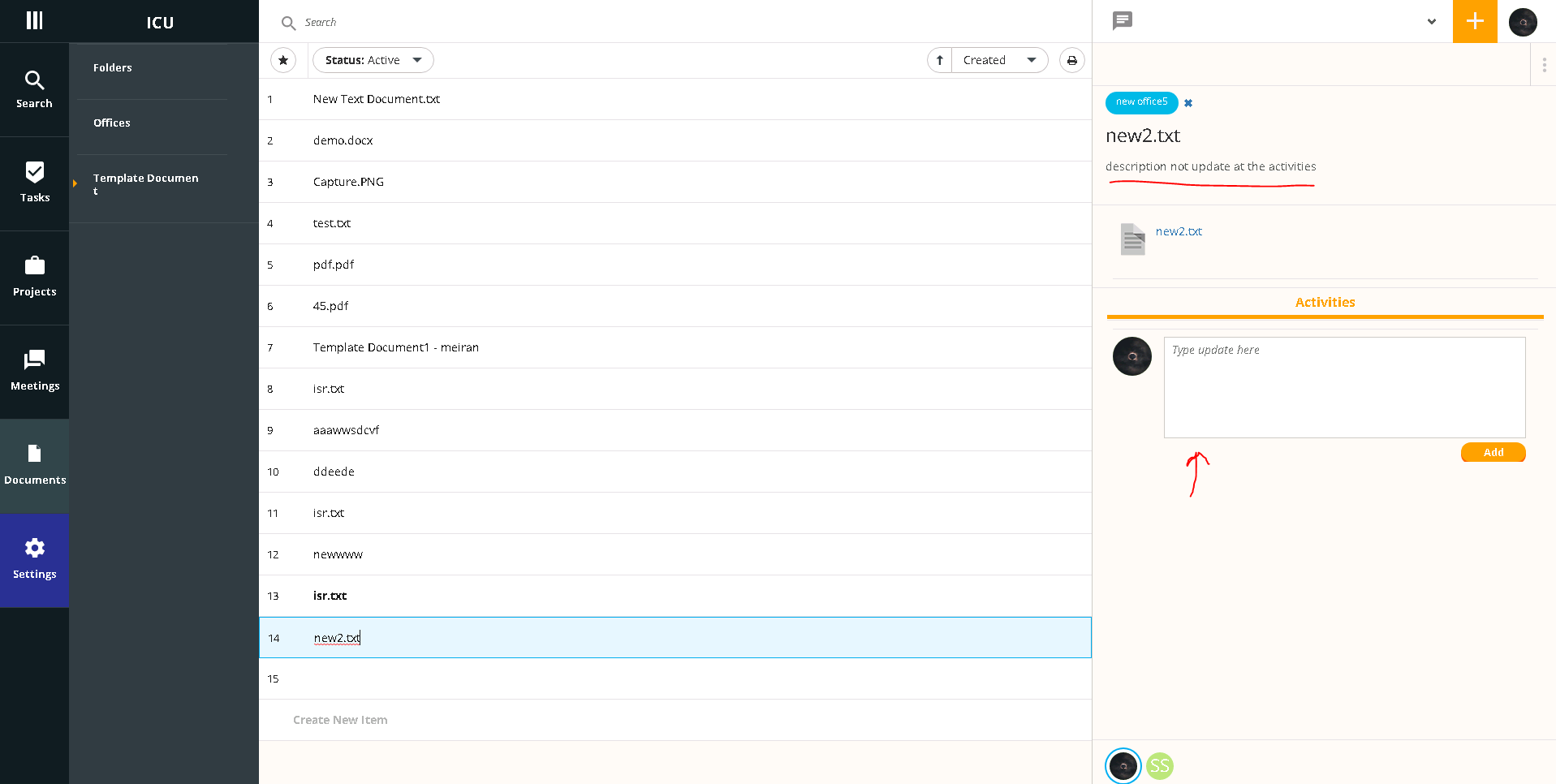Switch to the Offices tab
This screenshot has width=1556, height=784.
(x=111, y=122)
